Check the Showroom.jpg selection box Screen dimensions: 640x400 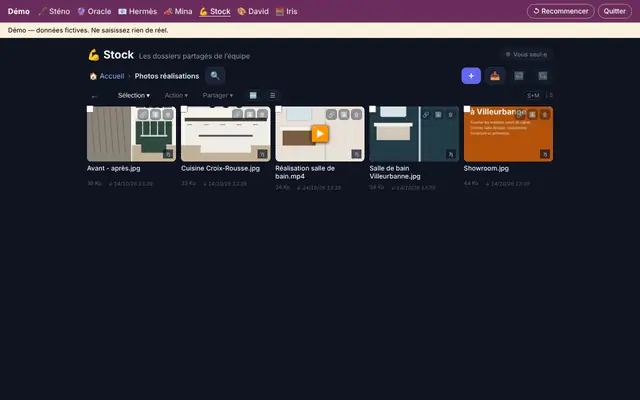point(467,109)
